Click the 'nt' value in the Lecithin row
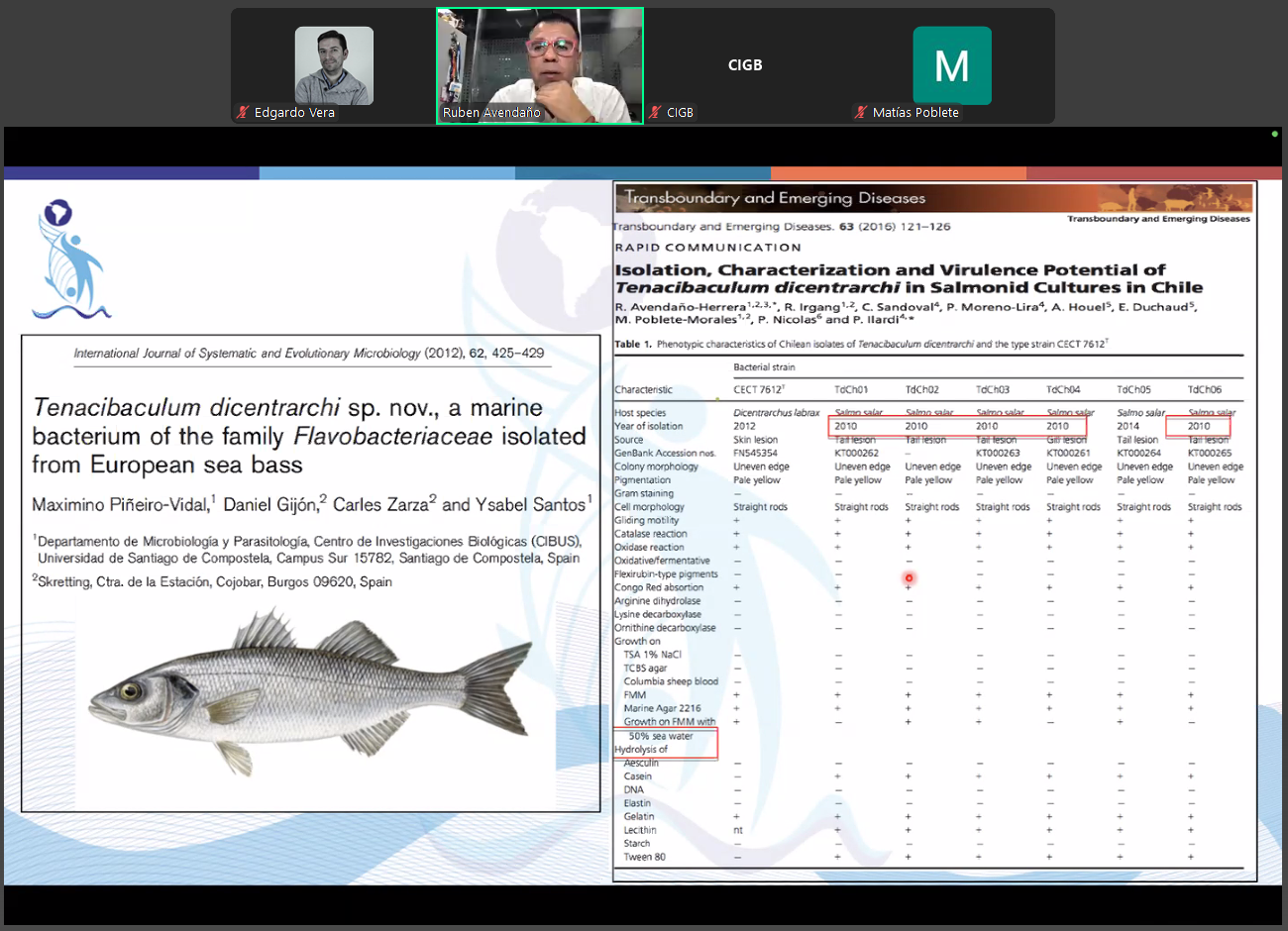 (x=738, y=830)
